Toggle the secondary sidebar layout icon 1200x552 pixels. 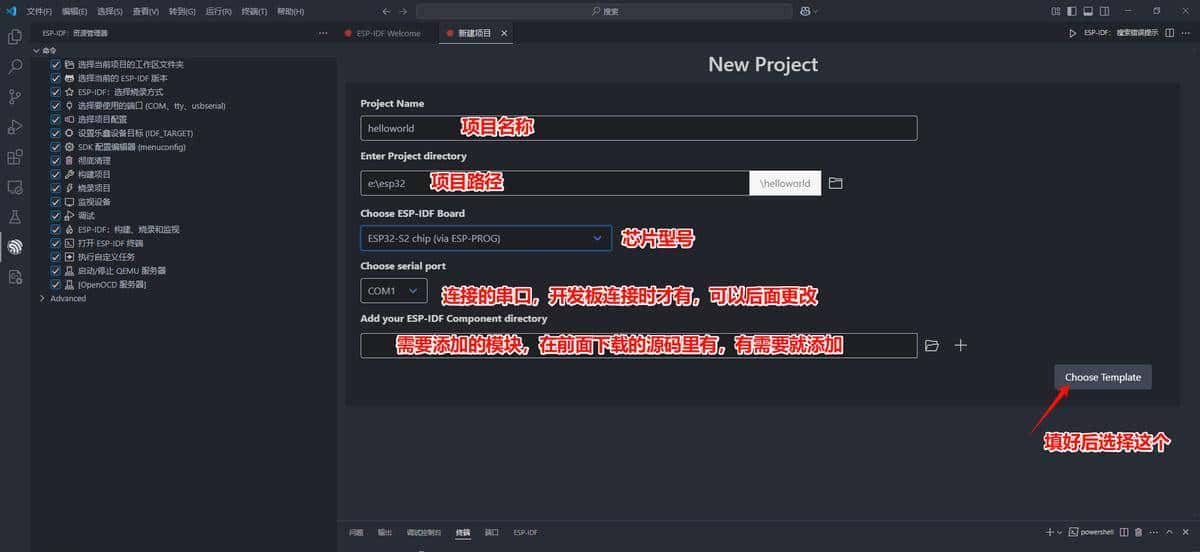click(x=1105, y=11)
